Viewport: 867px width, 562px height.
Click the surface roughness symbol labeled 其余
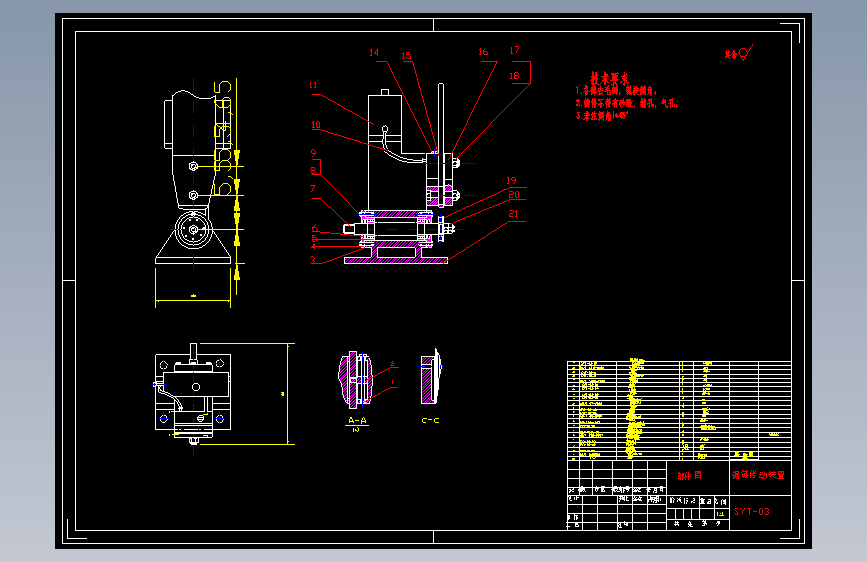[x=739, y=53]
